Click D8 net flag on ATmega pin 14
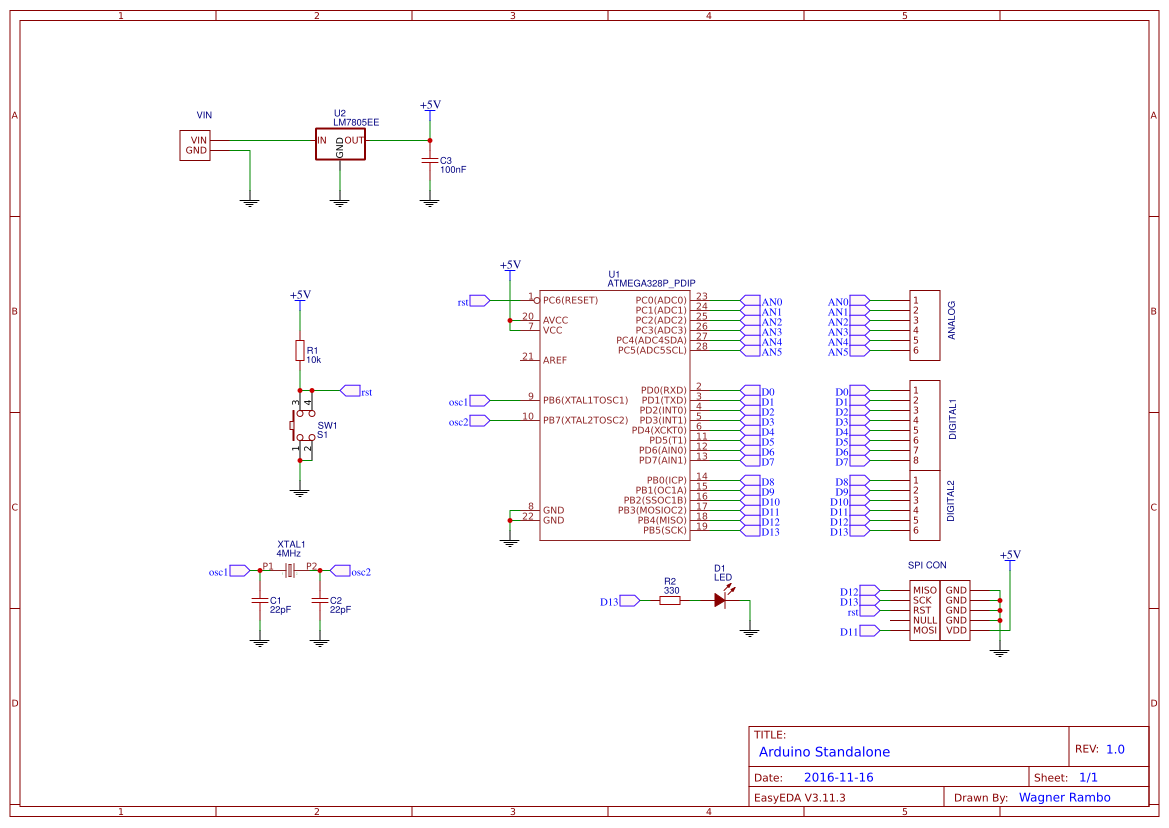 coord(750,481)
